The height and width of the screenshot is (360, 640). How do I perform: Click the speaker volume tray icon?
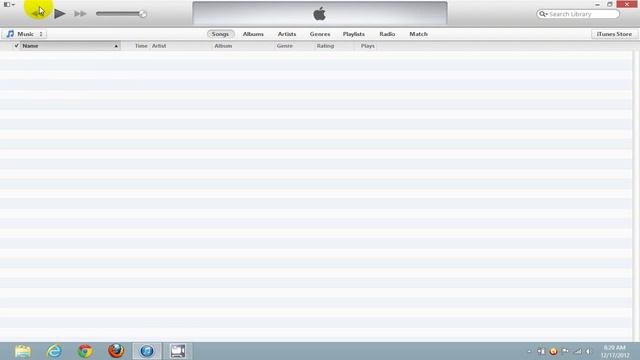(589, 351)
